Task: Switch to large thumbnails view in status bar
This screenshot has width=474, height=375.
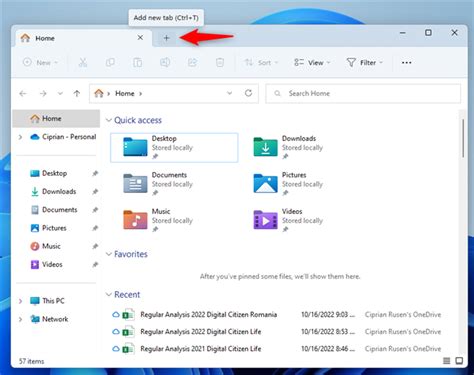Action: (x=459, y=361)
